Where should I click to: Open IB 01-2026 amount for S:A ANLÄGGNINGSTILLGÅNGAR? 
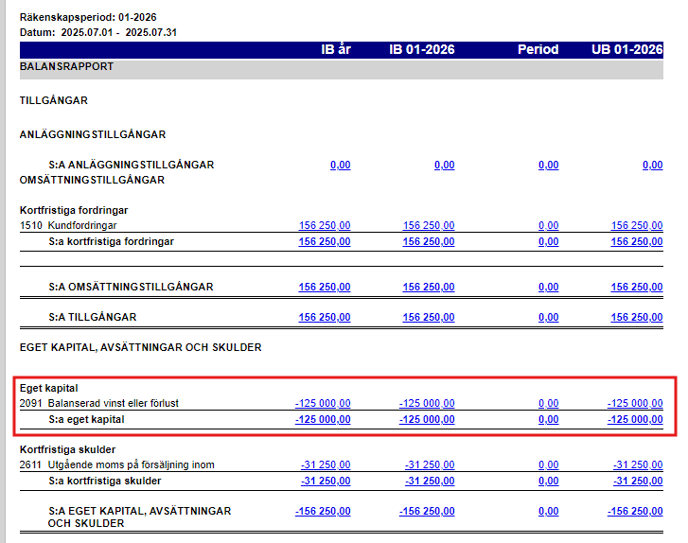(x=444, y=165)
